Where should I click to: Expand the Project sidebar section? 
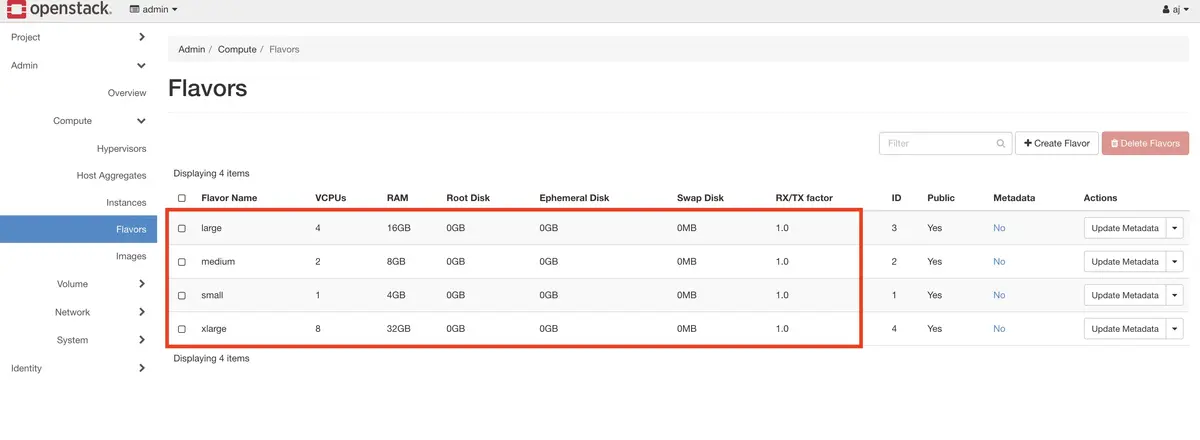point(78,37)
